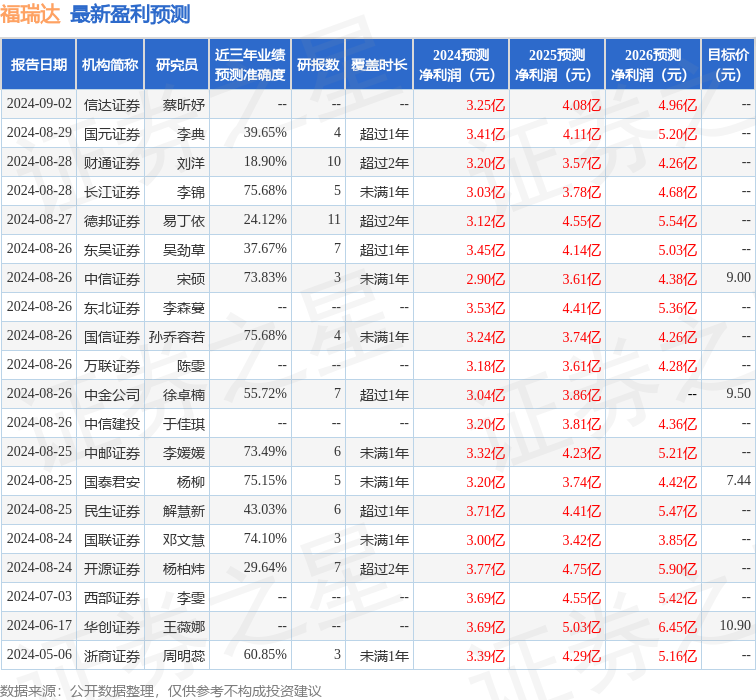Select the 中信建投 institution cell
Image resolution: width=756 pixels, height=700 pixels.
(x=112, y=423)
